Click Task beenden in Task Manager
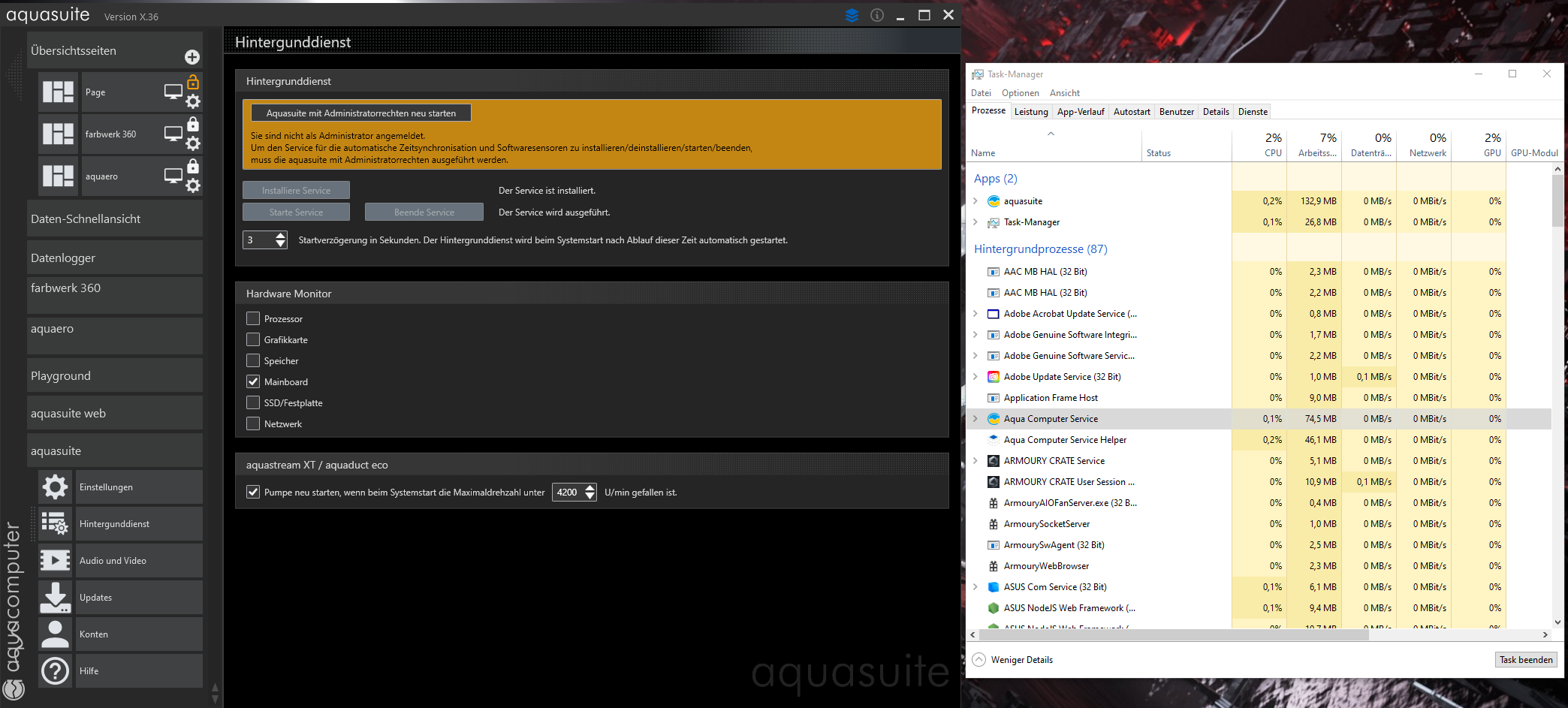The height and width of the screenshot is (708, 1568). (x=1526, y=660)
